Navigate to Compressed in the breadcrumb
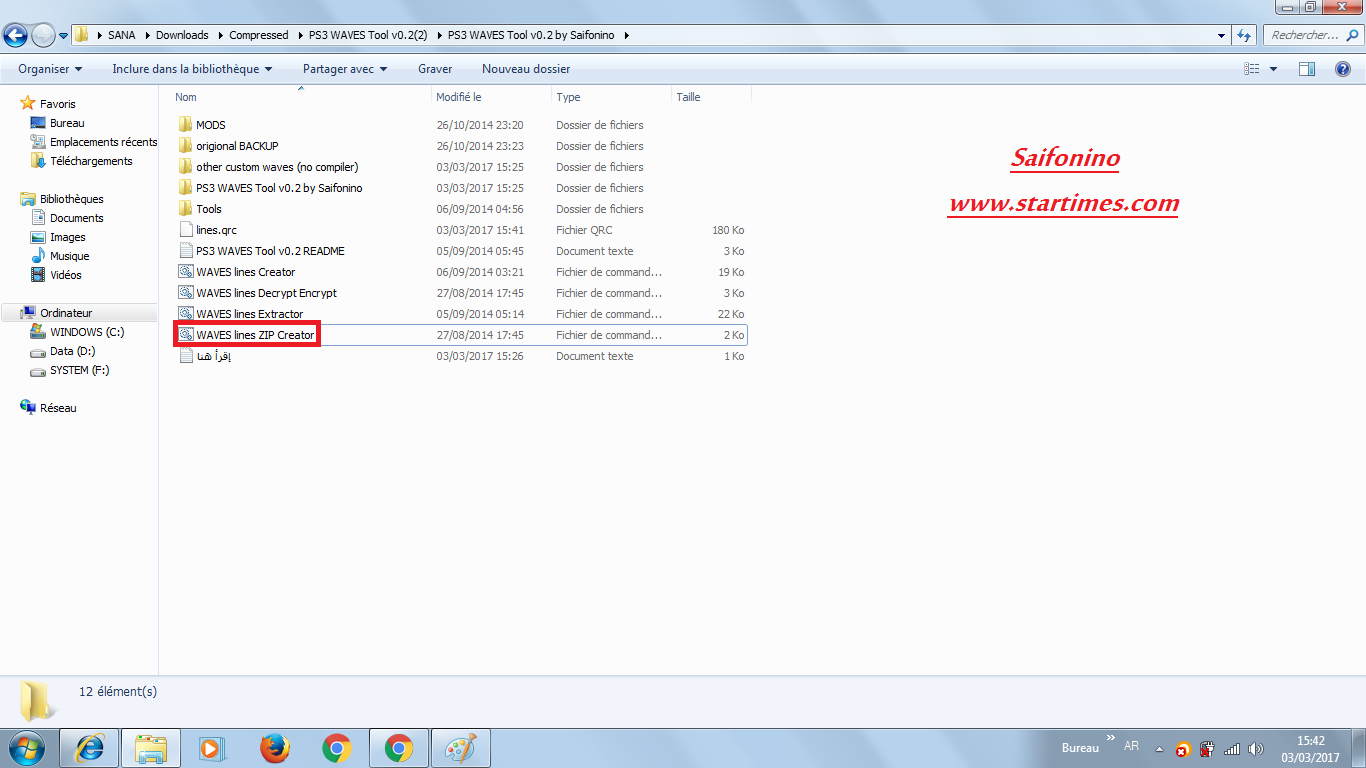The image size is (1366, 768). (259, 35)
